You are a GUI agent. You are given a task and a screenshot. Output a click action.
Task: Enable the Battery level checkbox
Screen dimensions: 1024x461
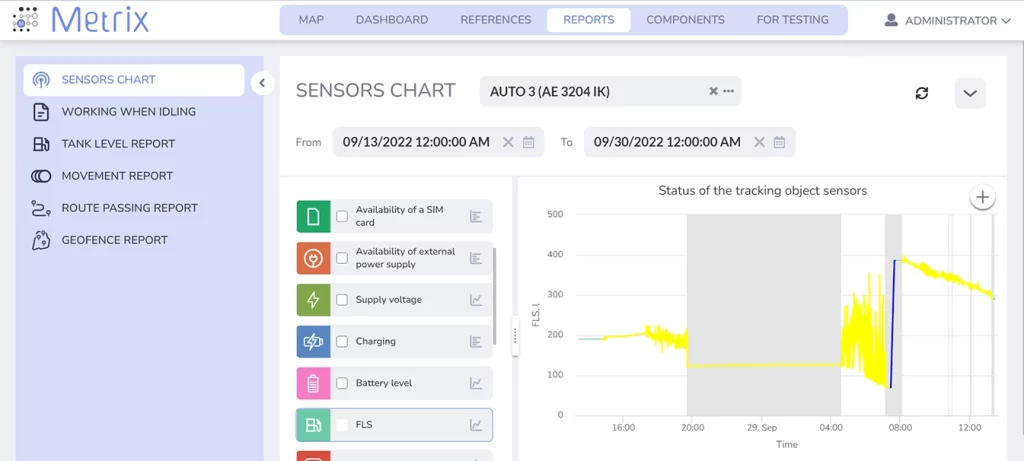coord(342,383)
